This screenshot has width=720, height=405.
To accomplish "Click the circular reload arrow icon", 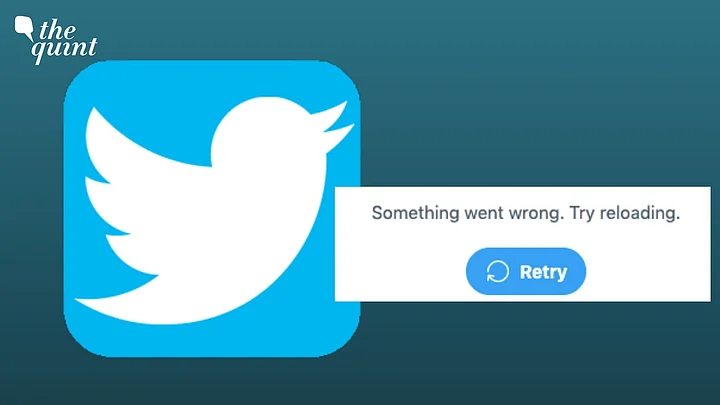I will pos(498,271).
